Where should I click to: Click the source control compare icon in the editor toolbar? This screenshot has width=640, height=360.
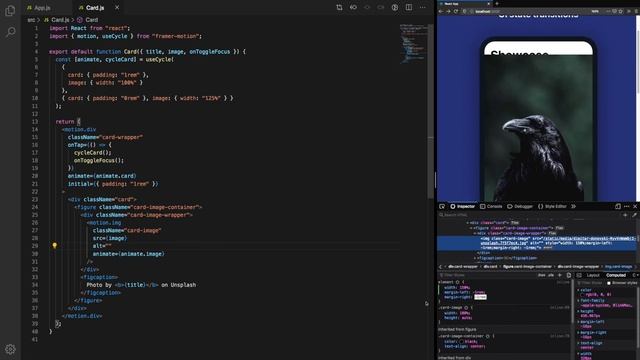tap(339, 7)
